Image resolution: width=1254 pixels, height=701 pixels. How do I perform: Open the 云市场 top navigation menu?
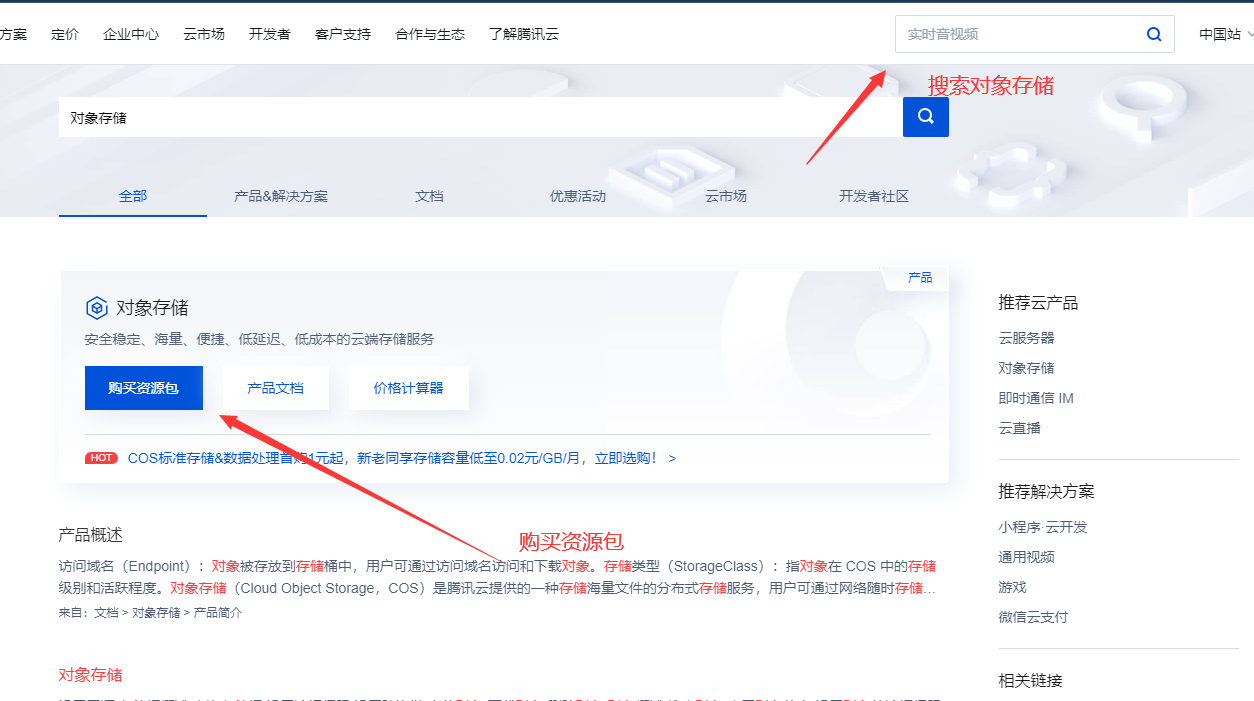tap(204, 34)
